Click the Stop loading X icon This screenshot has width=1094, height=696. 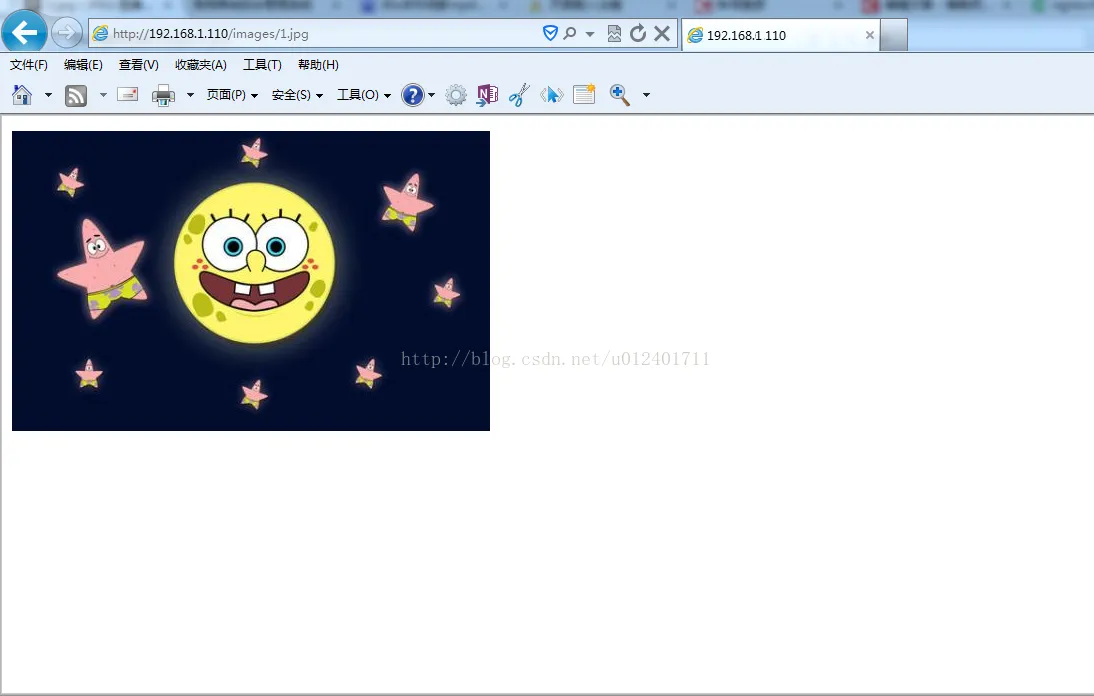coord(662,34)
